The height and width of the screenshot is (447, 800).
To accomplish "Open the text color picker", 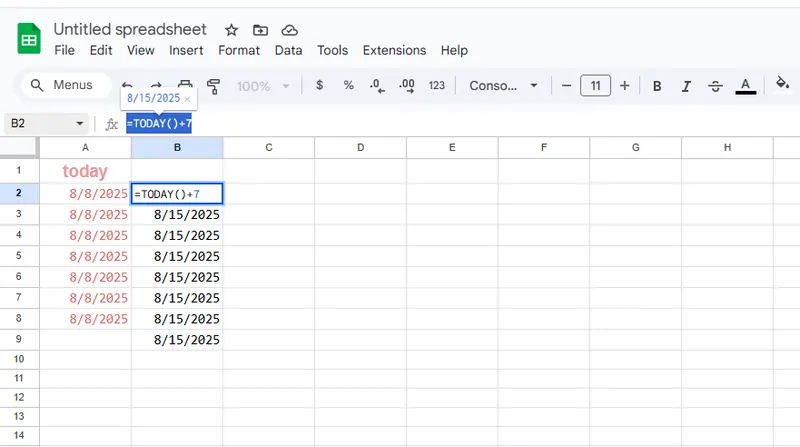I will [745, 86].
